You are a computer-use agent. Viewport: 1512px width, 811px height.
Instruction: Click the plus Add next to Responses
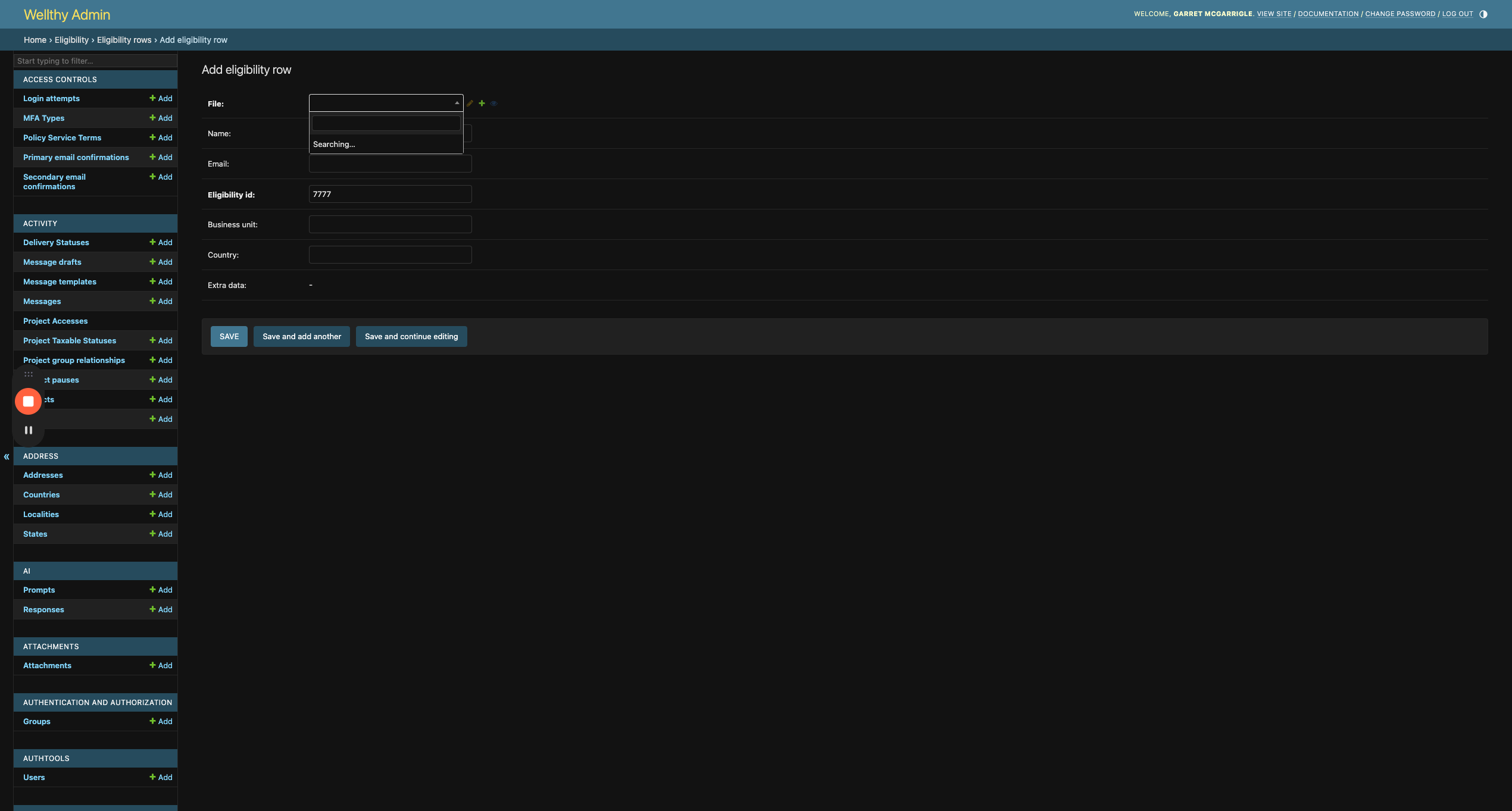pyautogui.click(x=161, y=610)
